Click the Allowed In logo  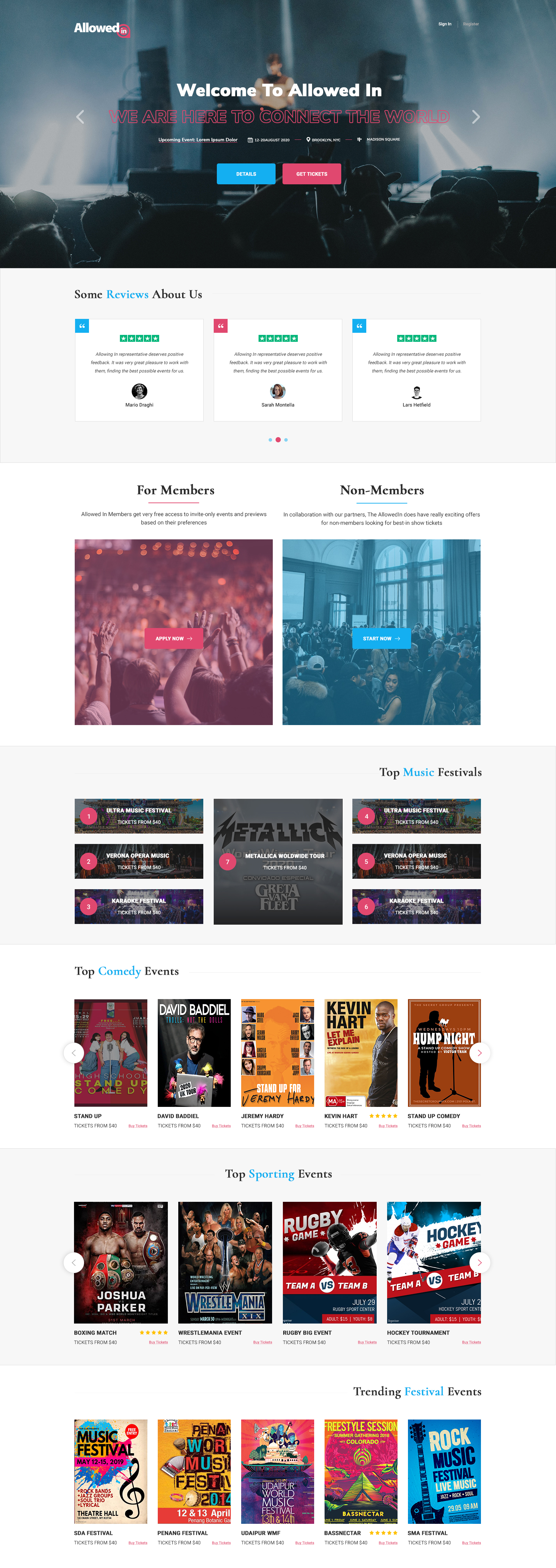pyautogui.click(x=102, y=29)
